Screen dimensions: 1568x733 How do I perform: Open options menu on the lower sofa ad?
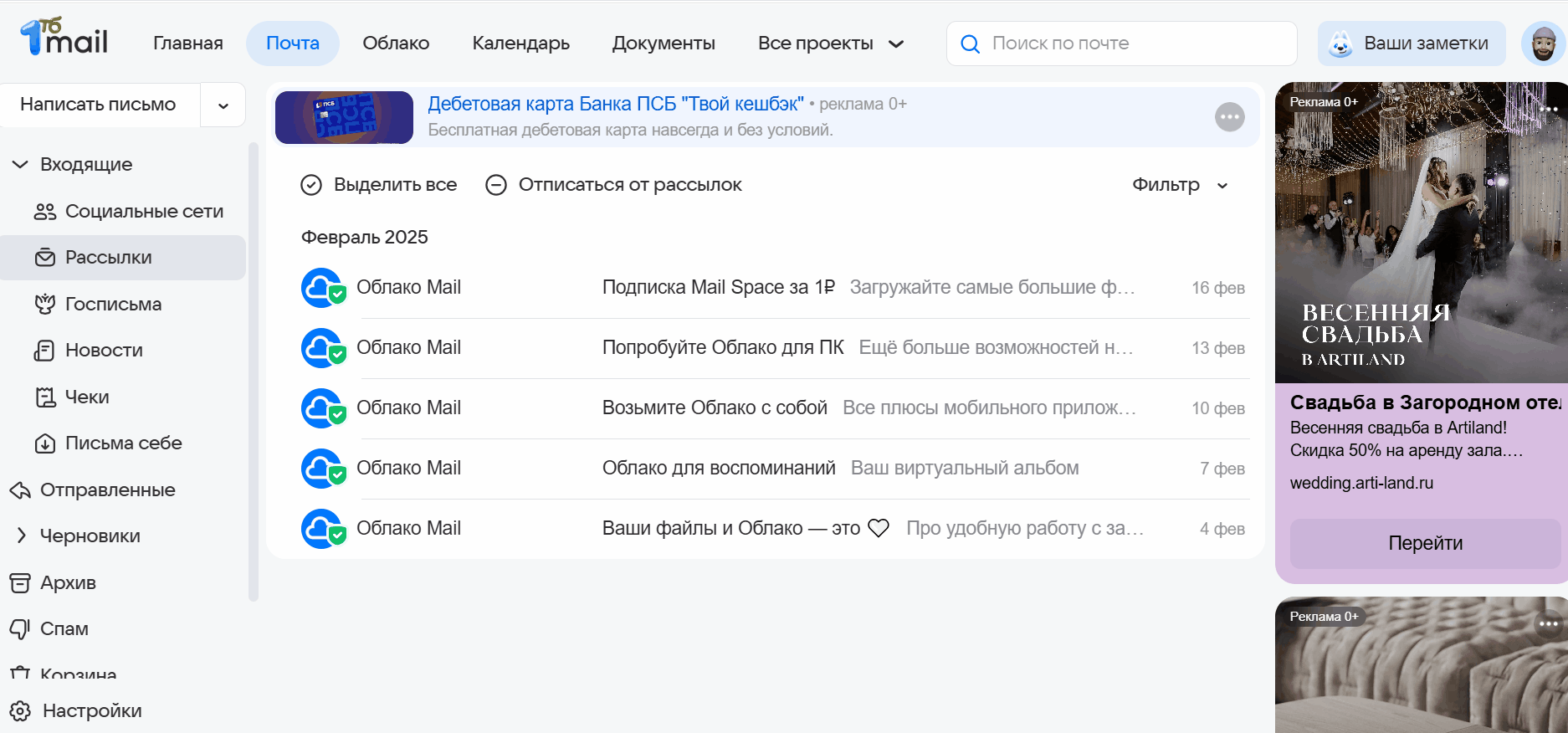(1549, 623)
